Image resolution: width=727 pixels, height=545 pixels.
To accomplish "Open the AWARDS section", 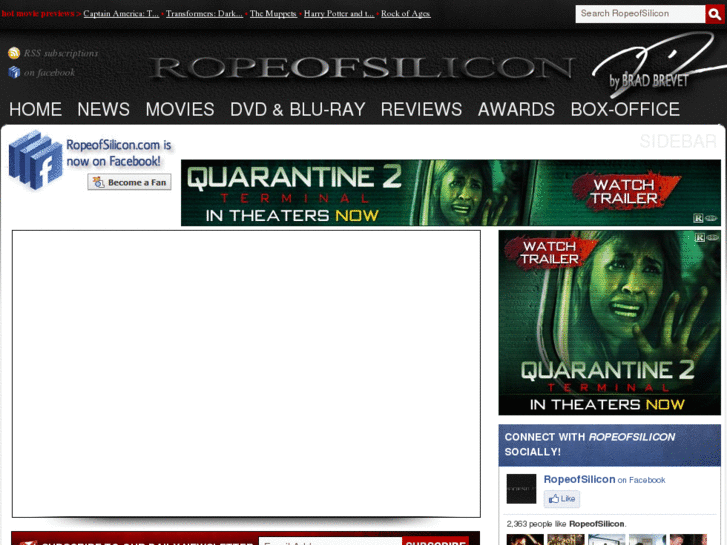I will click(x=516, y=109).
